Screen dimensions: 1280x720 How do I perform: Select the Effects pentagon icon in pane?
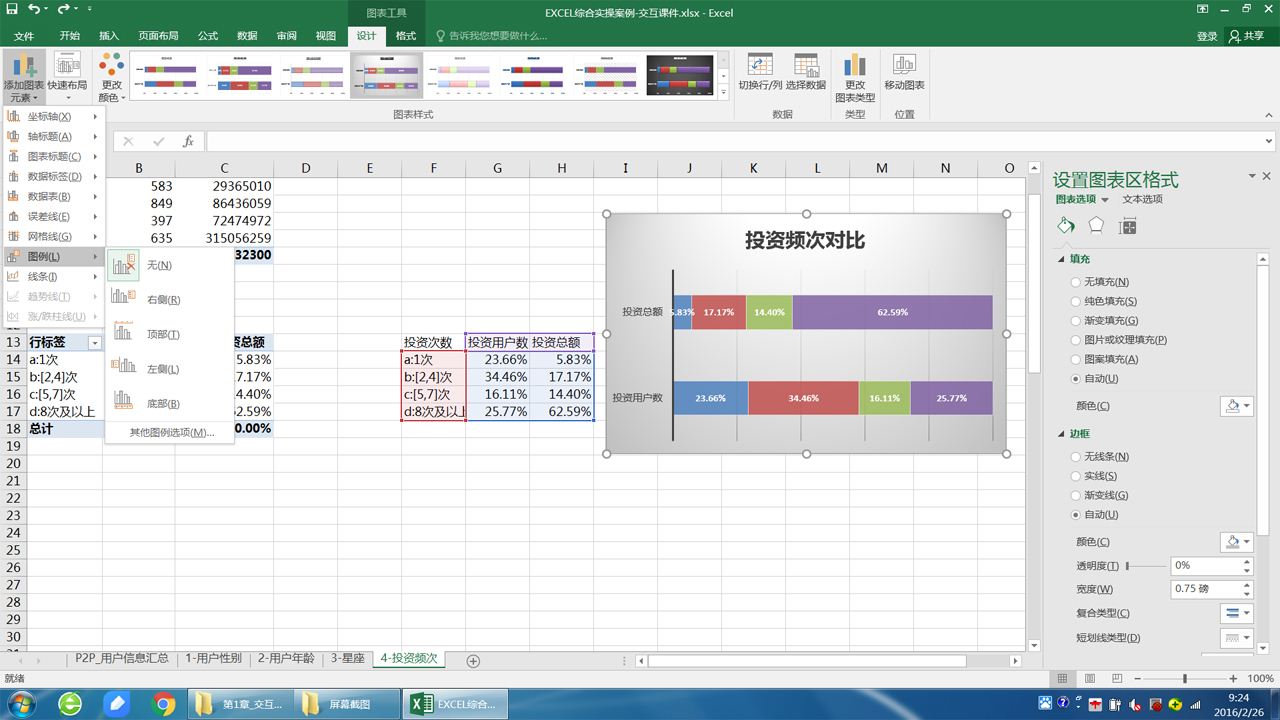point(1096,226)
